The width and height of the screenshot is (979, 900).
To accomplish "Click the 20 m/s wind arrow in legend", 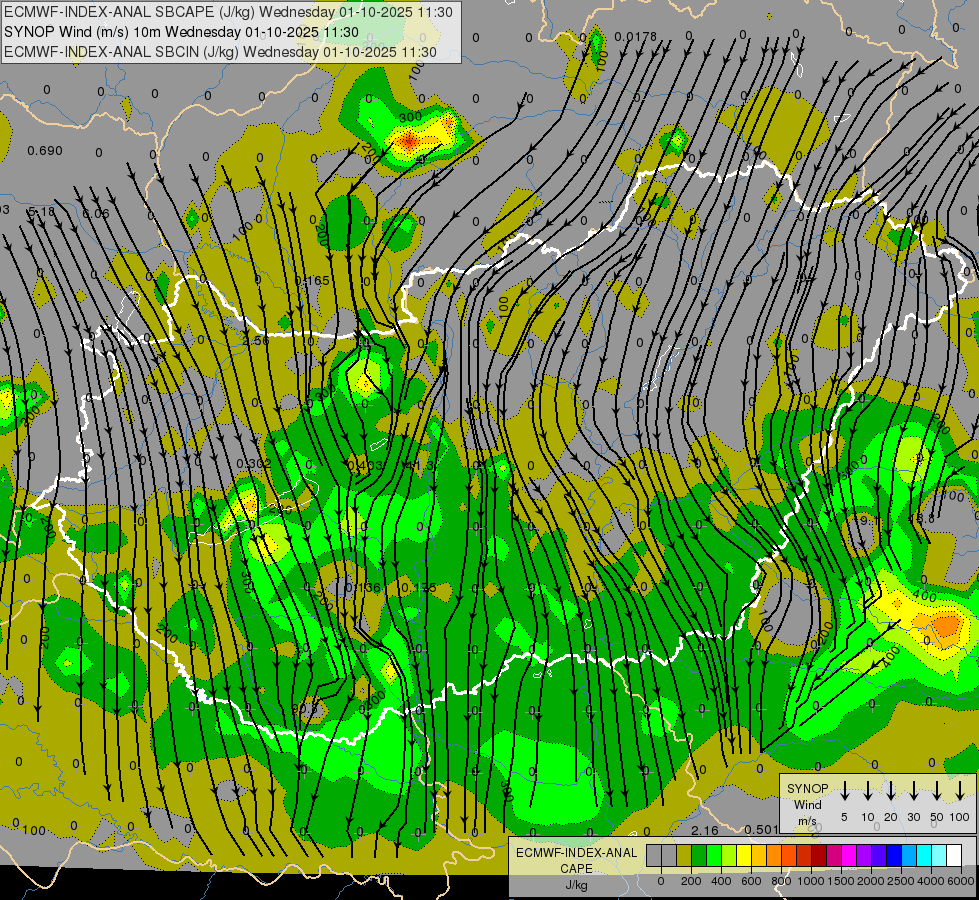I will click(x=891, y=791).
